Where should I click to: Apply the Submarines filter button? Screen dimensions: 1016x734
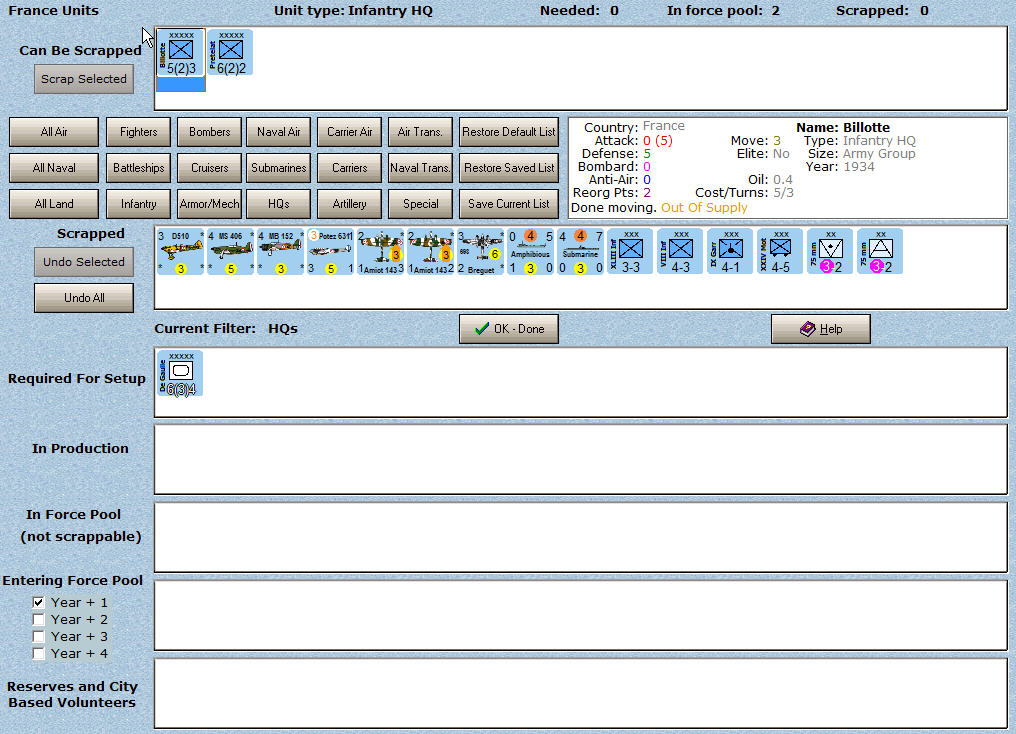tap(279, 168)
